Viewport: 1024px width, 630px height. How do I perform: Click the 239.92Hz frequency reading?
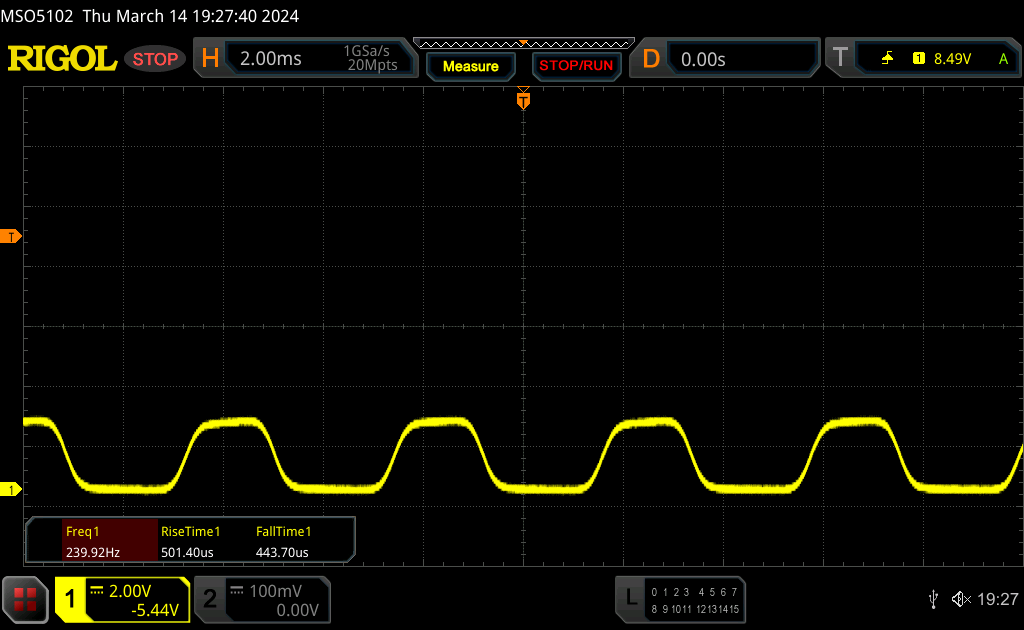93,552
